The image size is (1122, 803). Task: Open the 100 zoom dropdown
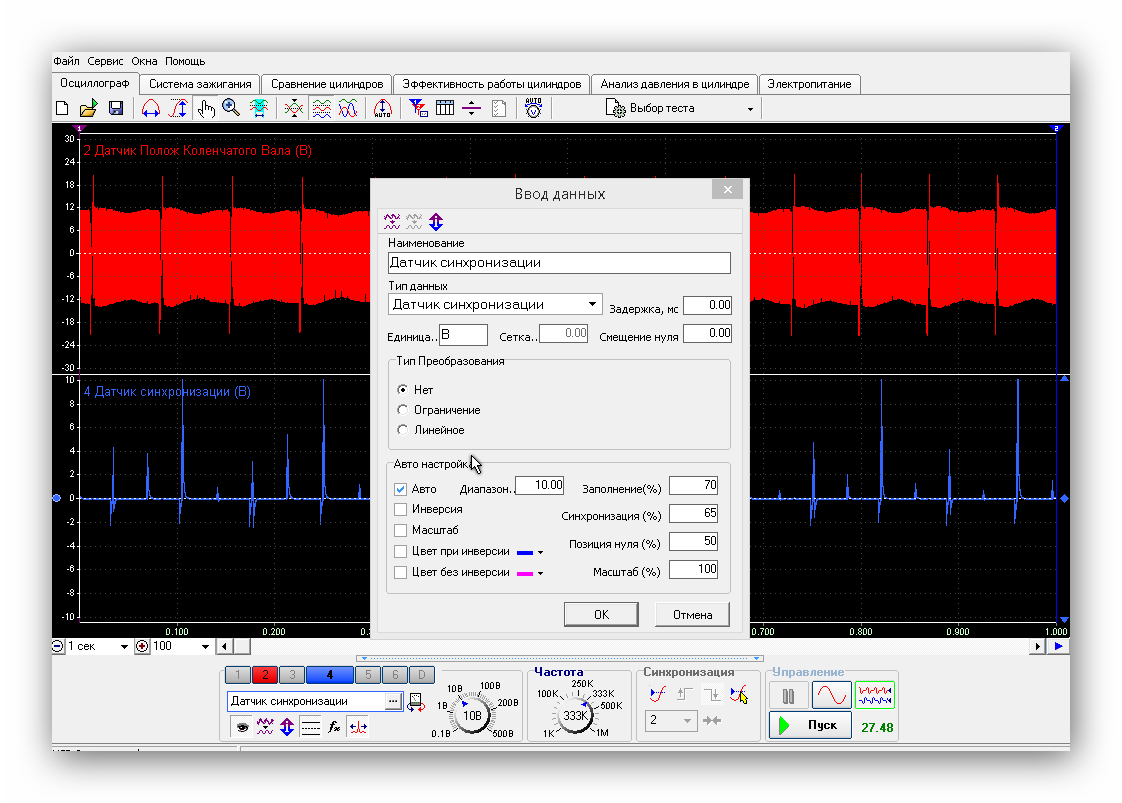205,646
